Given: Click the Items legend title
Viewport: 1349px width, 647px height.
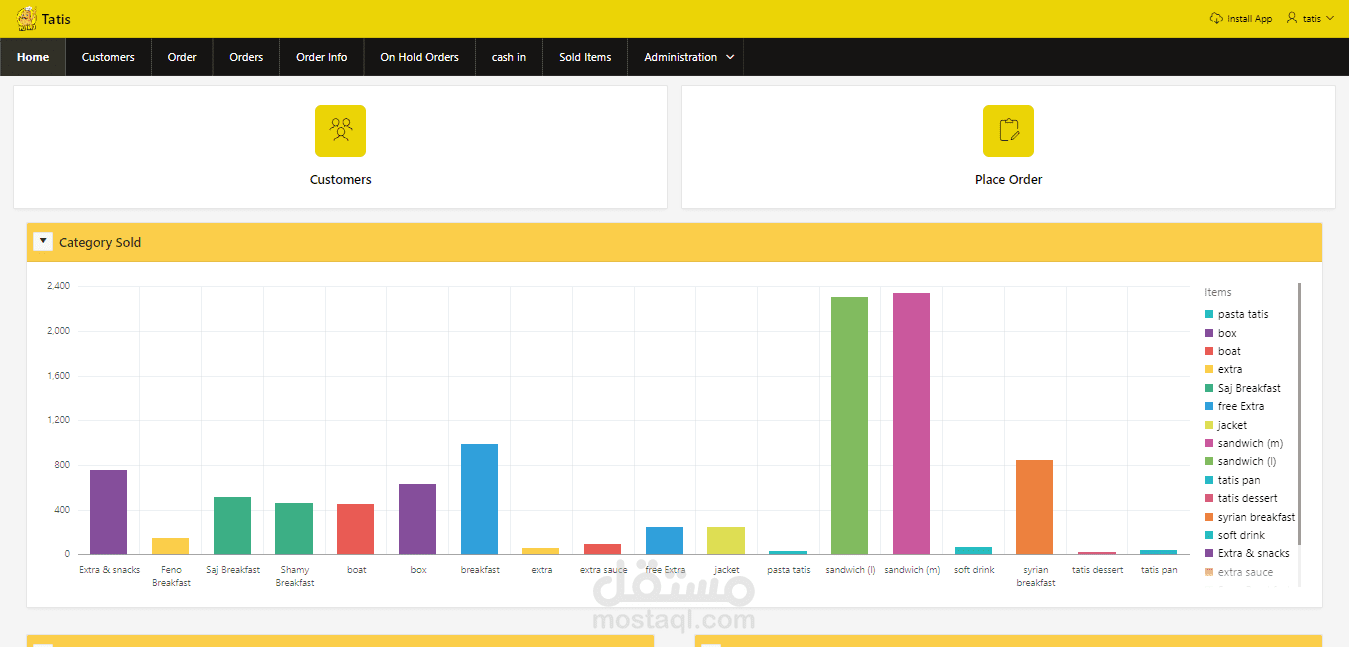Looking at the screenshot, I should (1218, 292).
